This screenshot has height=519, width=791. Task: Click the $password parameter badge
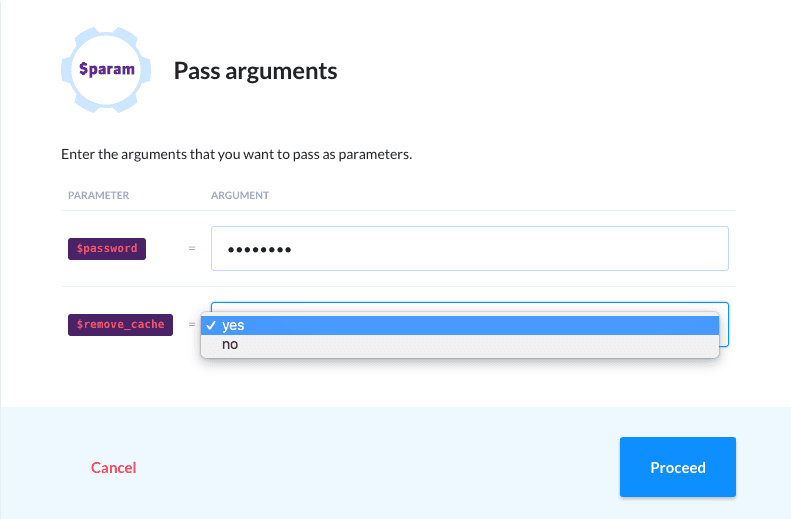click(107, 248)
